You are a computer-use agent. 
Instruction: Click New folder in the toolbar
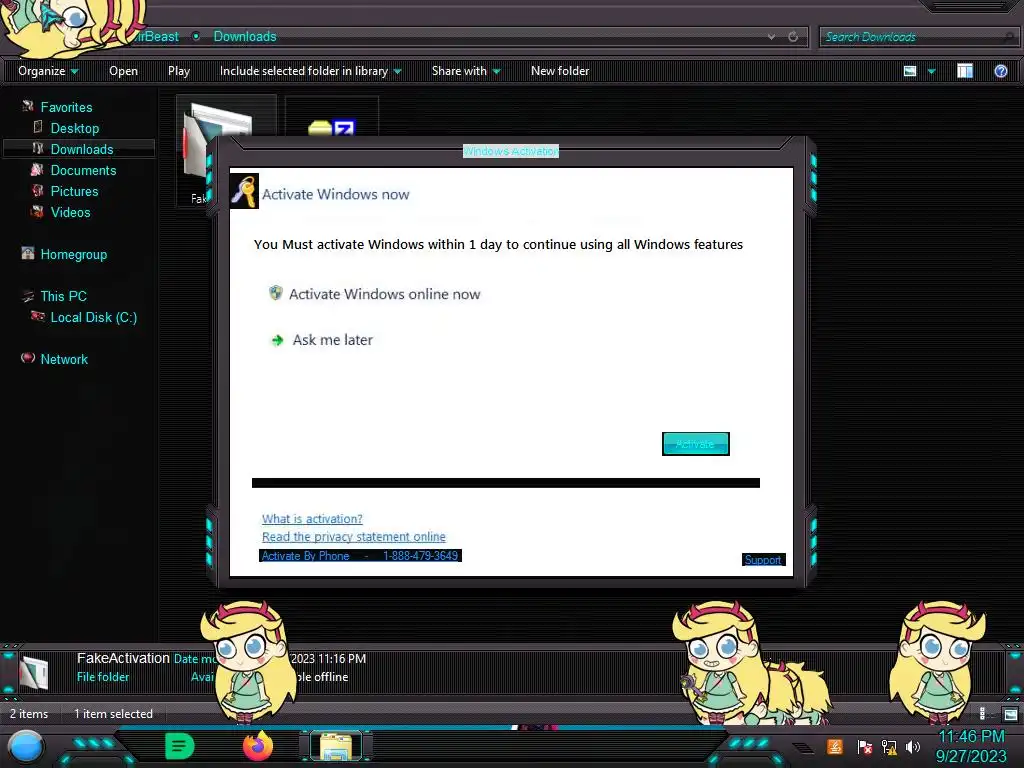click(560, 71)
